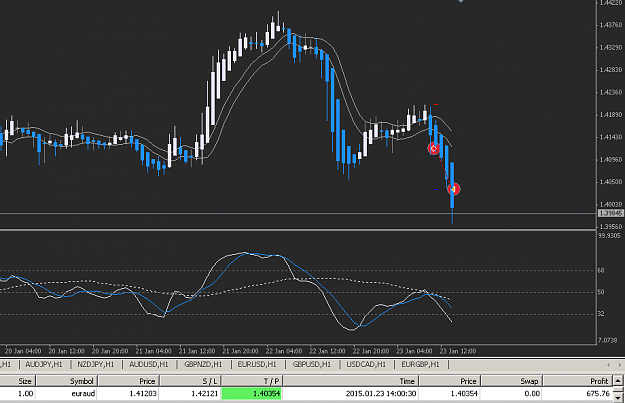Click the 1.42360 price scale label
This screenshot has height=403, width=625.
[611, 92]
